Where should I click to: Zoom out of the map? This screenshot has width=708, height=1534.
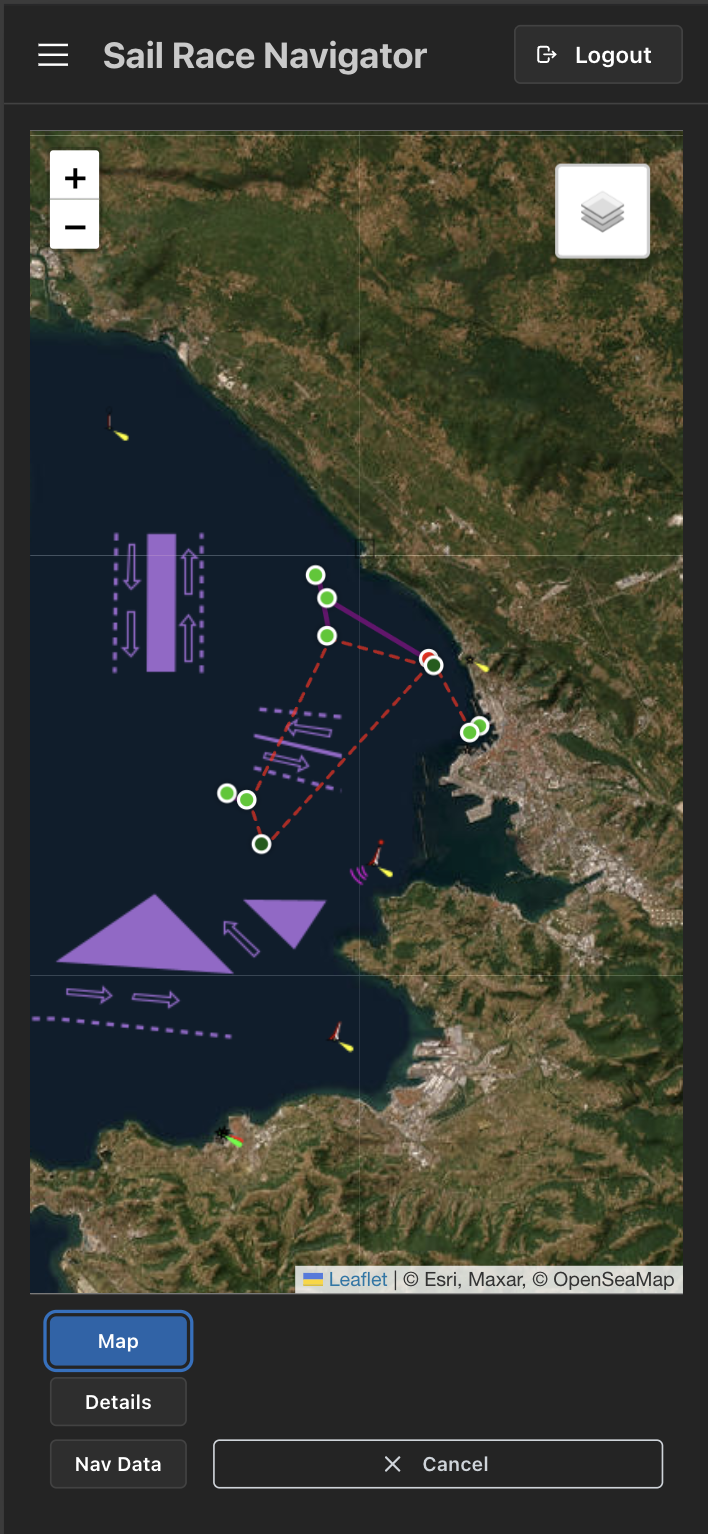point(75,225)
